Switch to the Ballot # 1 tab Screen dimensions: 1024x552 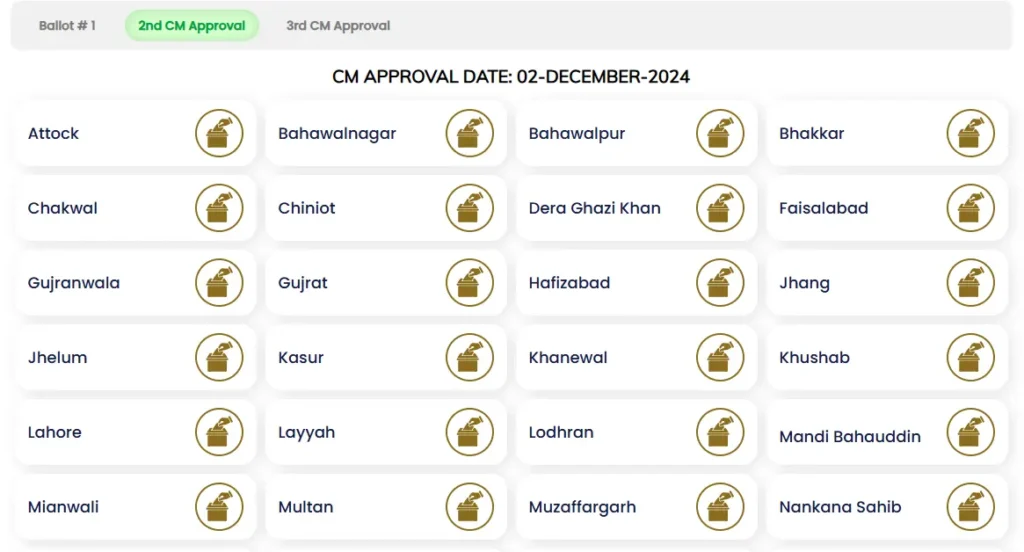coord(67,26)
